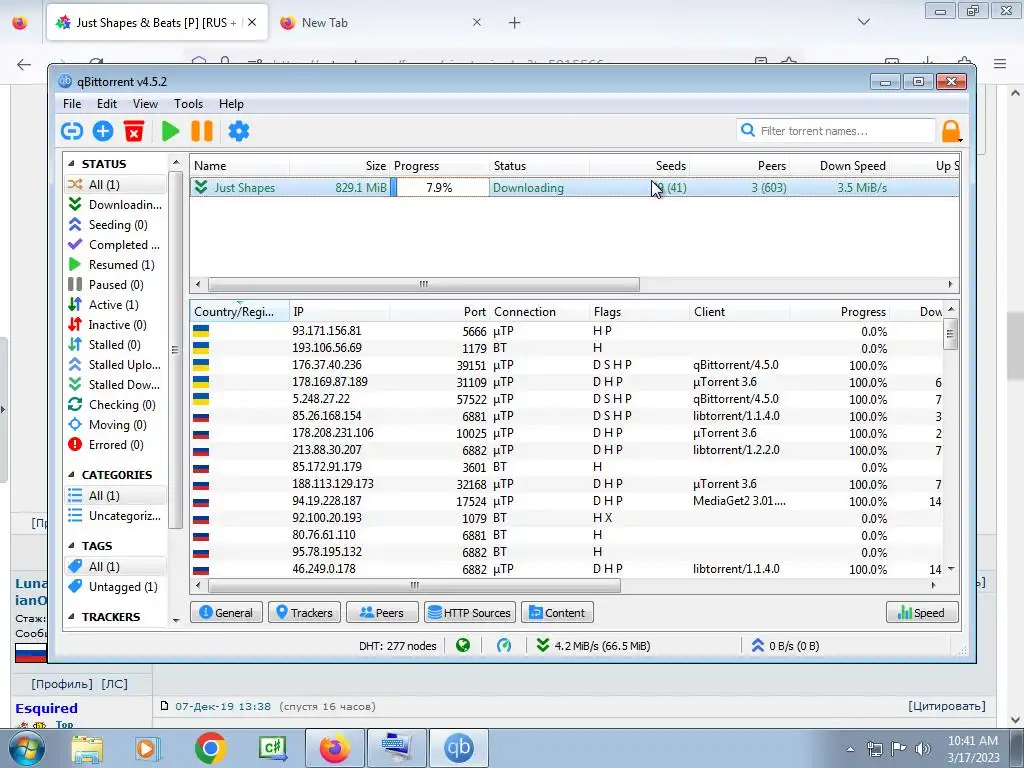Click the sidebar scroll down arrow
Viewport: 1024px width, 768px height.
[176, 620]
